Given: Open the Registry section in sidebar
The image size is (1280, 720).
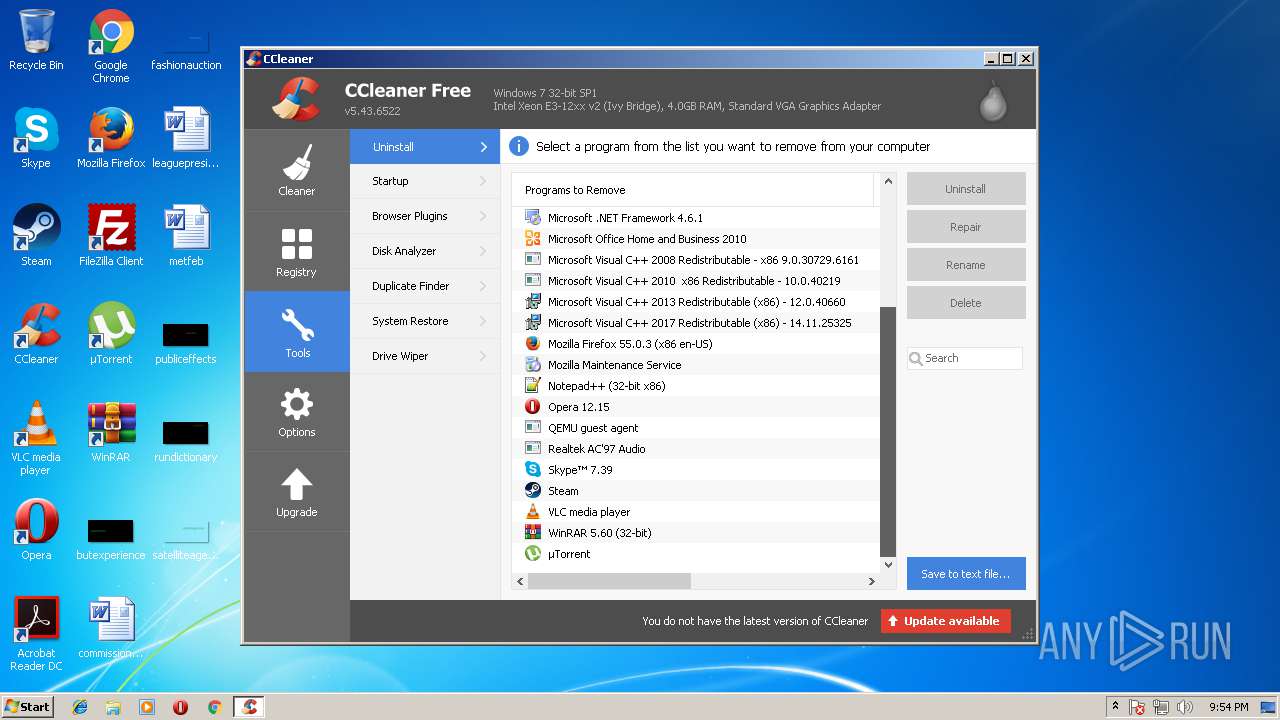Looking at the screenshot, I should [296, 251].
